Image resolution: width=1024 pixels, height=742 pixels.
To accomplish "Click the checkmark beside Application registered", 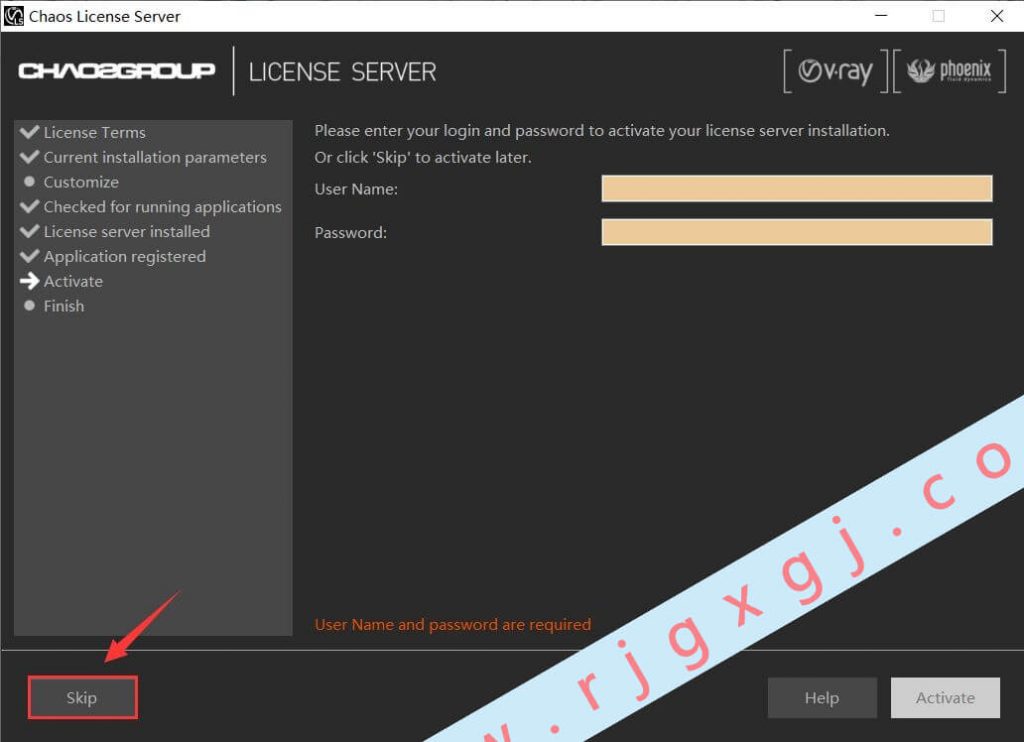I will 29,255.
